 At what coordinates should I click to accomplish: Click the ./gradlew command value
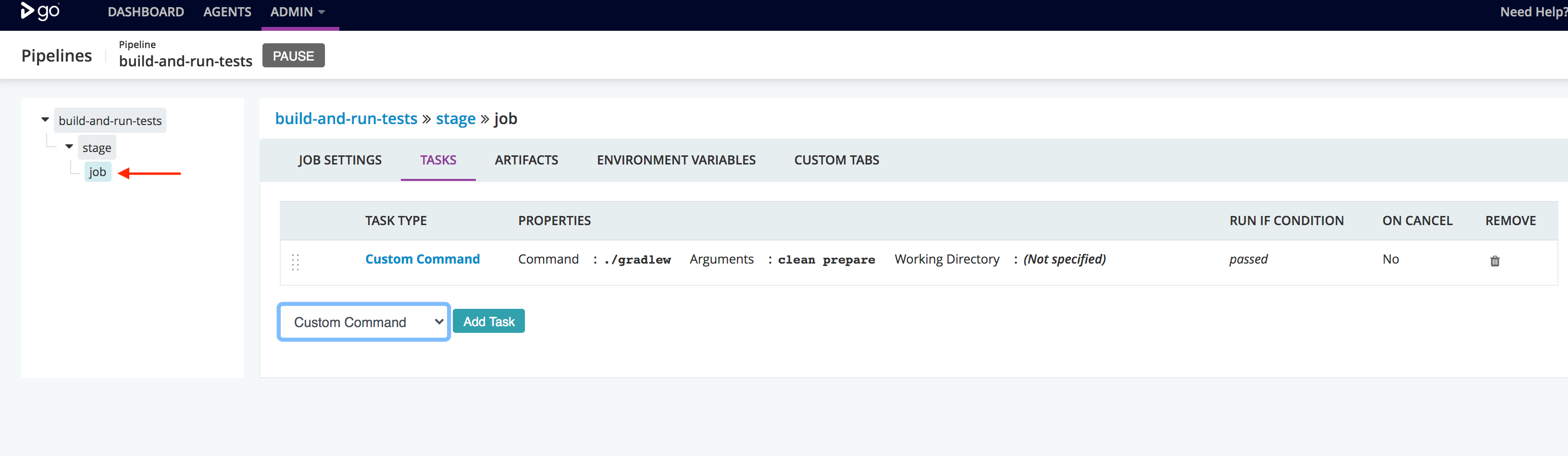[637, 260]
